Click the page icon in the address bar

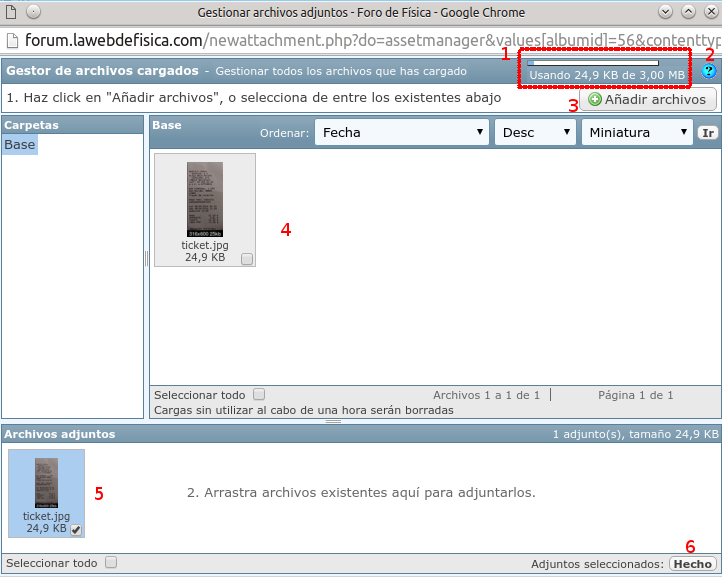12,41
